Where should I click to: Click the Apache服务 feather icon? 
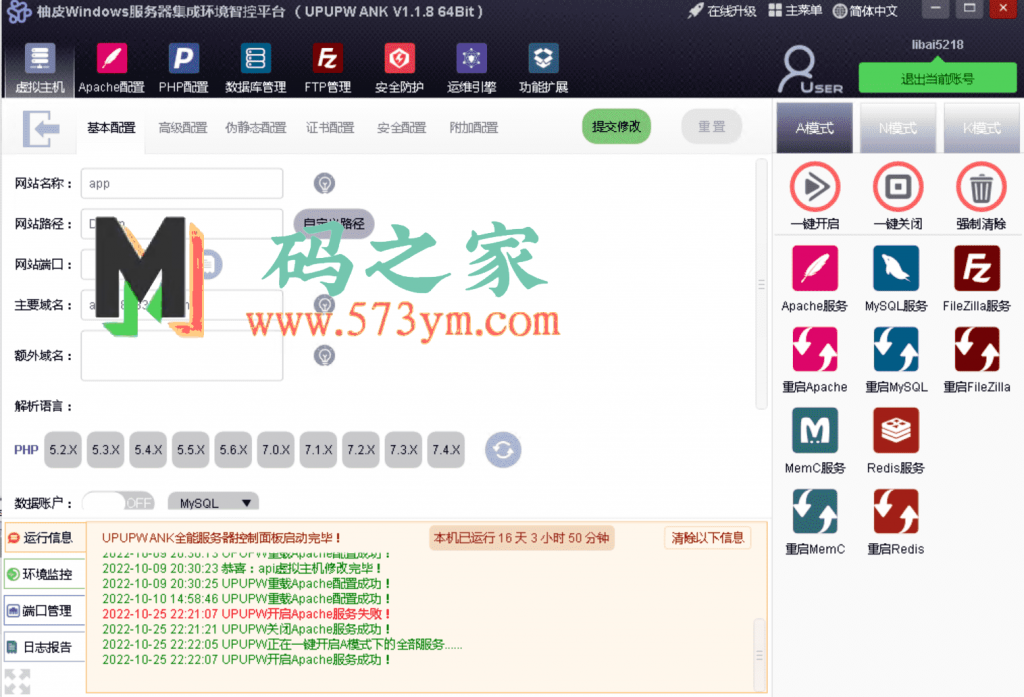[x=814, y=268]
